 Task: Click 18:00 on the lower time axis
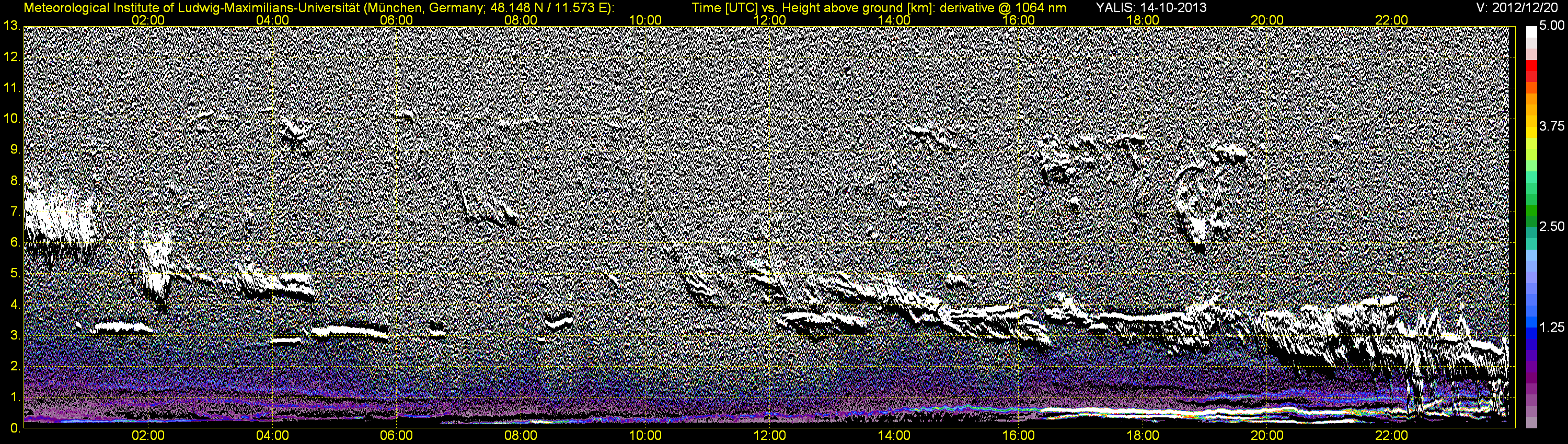click(1143, 436)
